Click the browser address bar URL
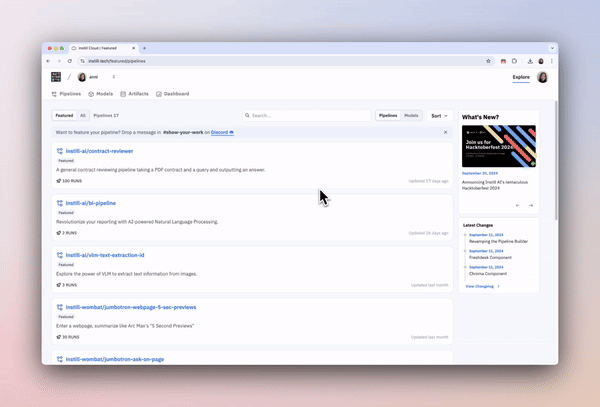This screenshot has width=600, height=407. click(x=117, y=61)
